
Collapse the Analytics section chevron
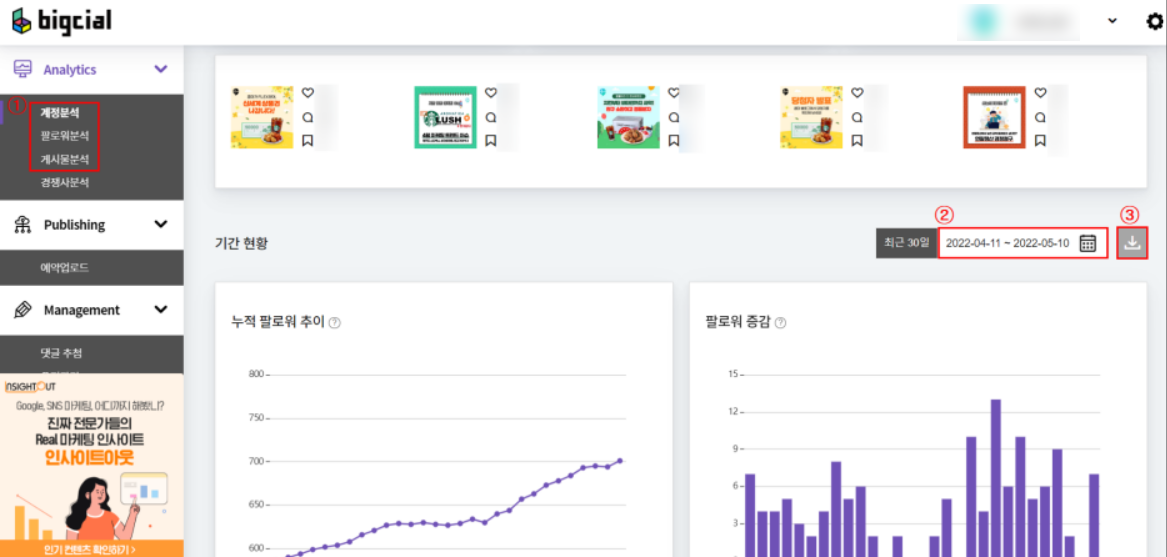[x=161, y=69]
